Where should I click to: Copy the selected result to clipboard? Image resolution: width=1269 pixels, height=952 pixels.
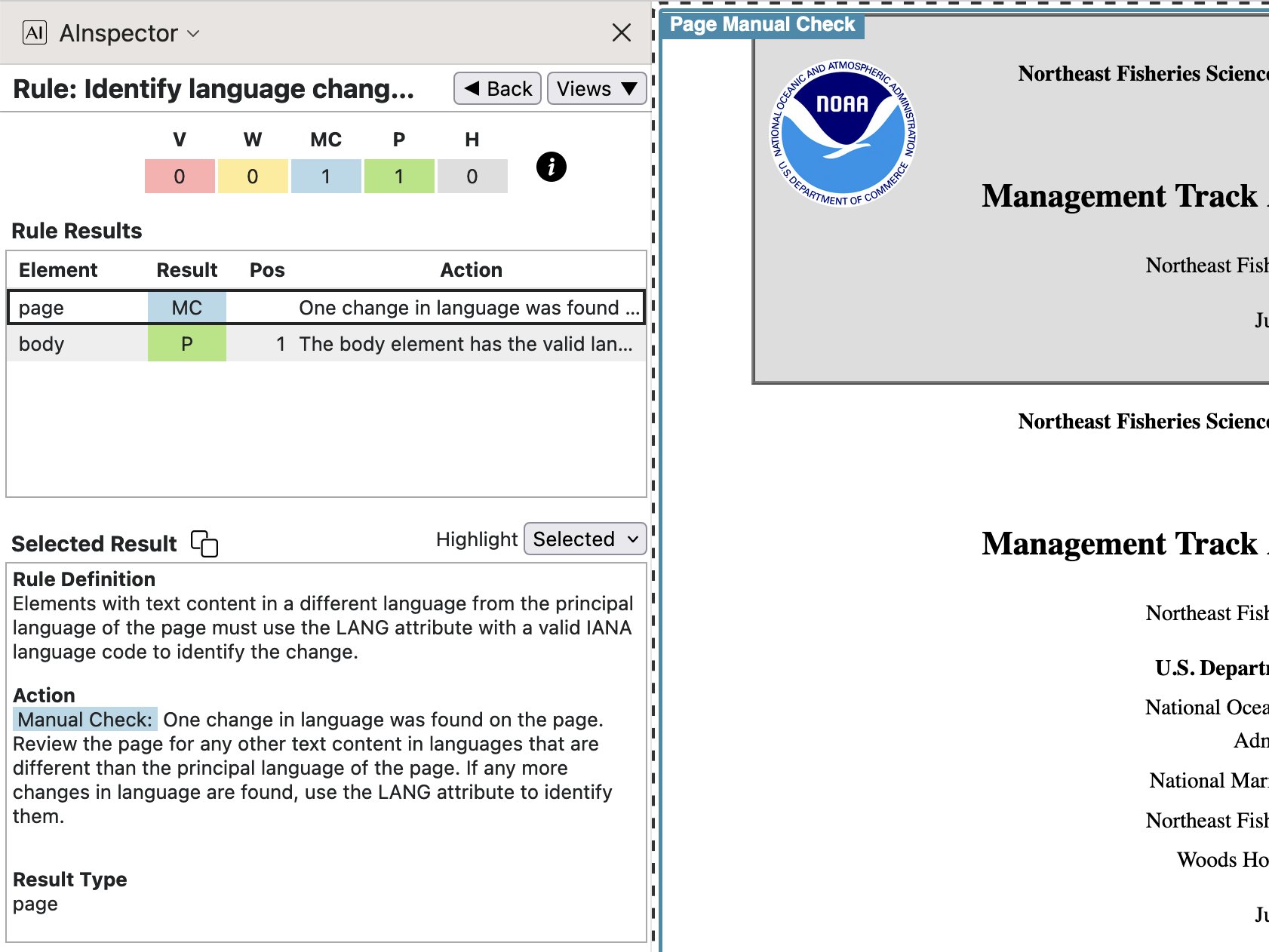click(x=204, y=543)
